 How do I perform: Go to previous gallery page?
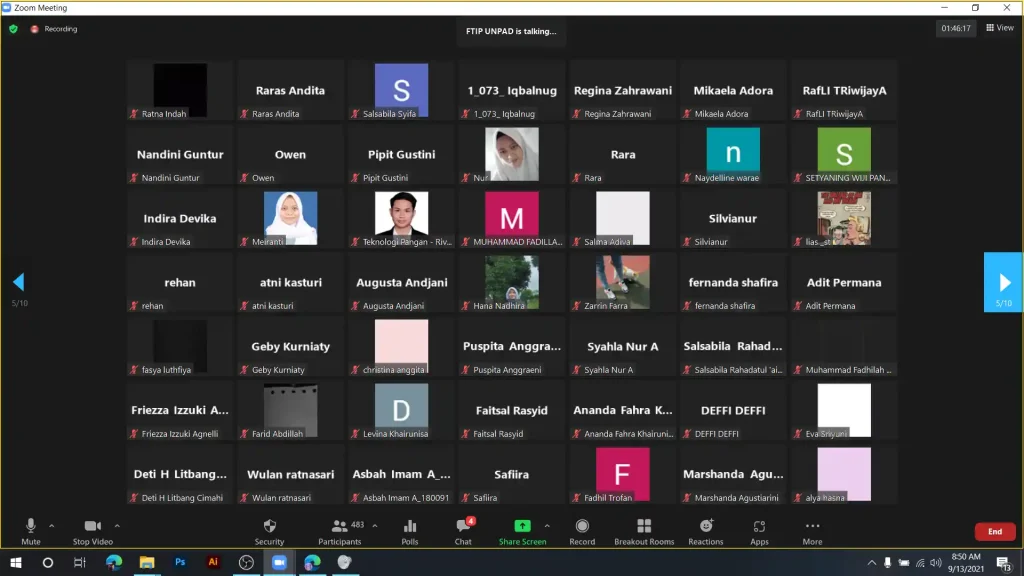coord(18,282)
